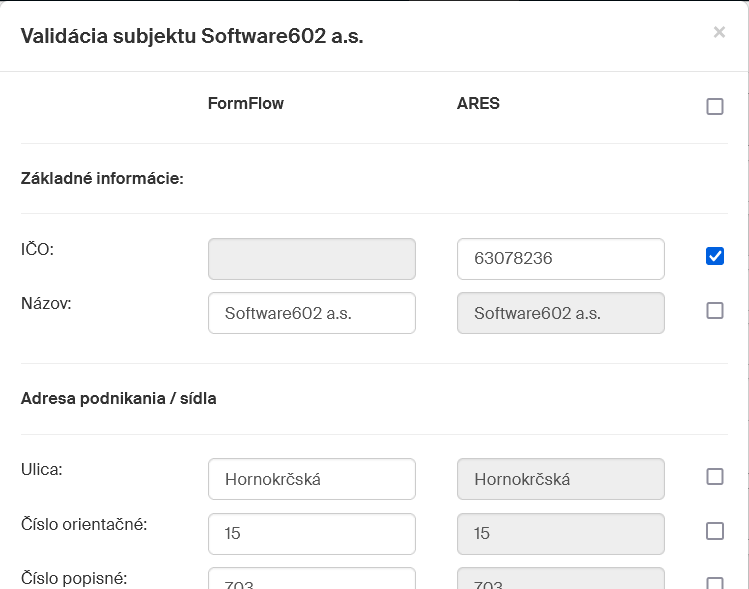Click the ARES IČO field showing 63078236
This screenshot has width=749, height=589.
coord(560,259)
